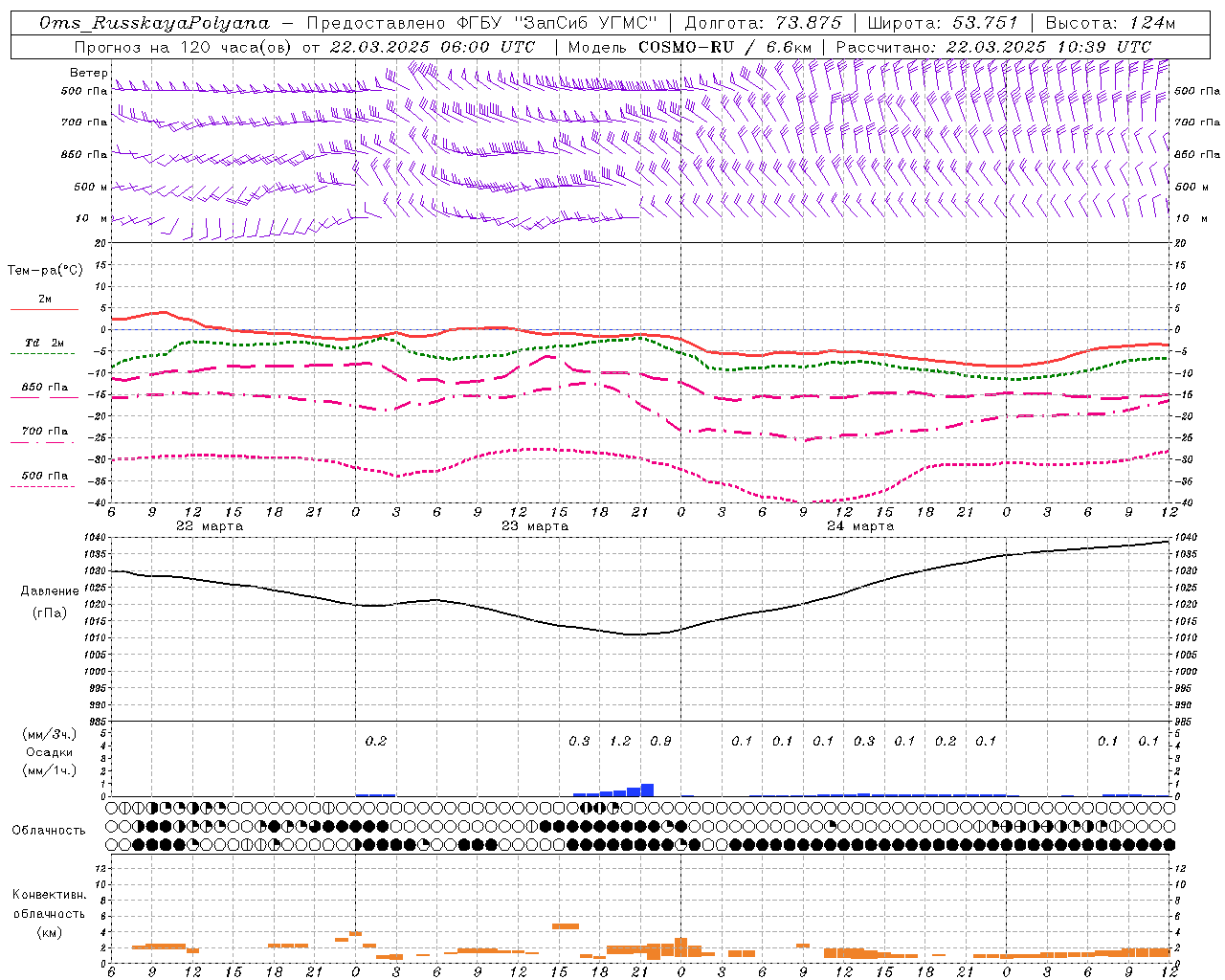Click the '0.9' precipitation value
The height and width of the screenshot is (980, 1225).
(660, 741)
